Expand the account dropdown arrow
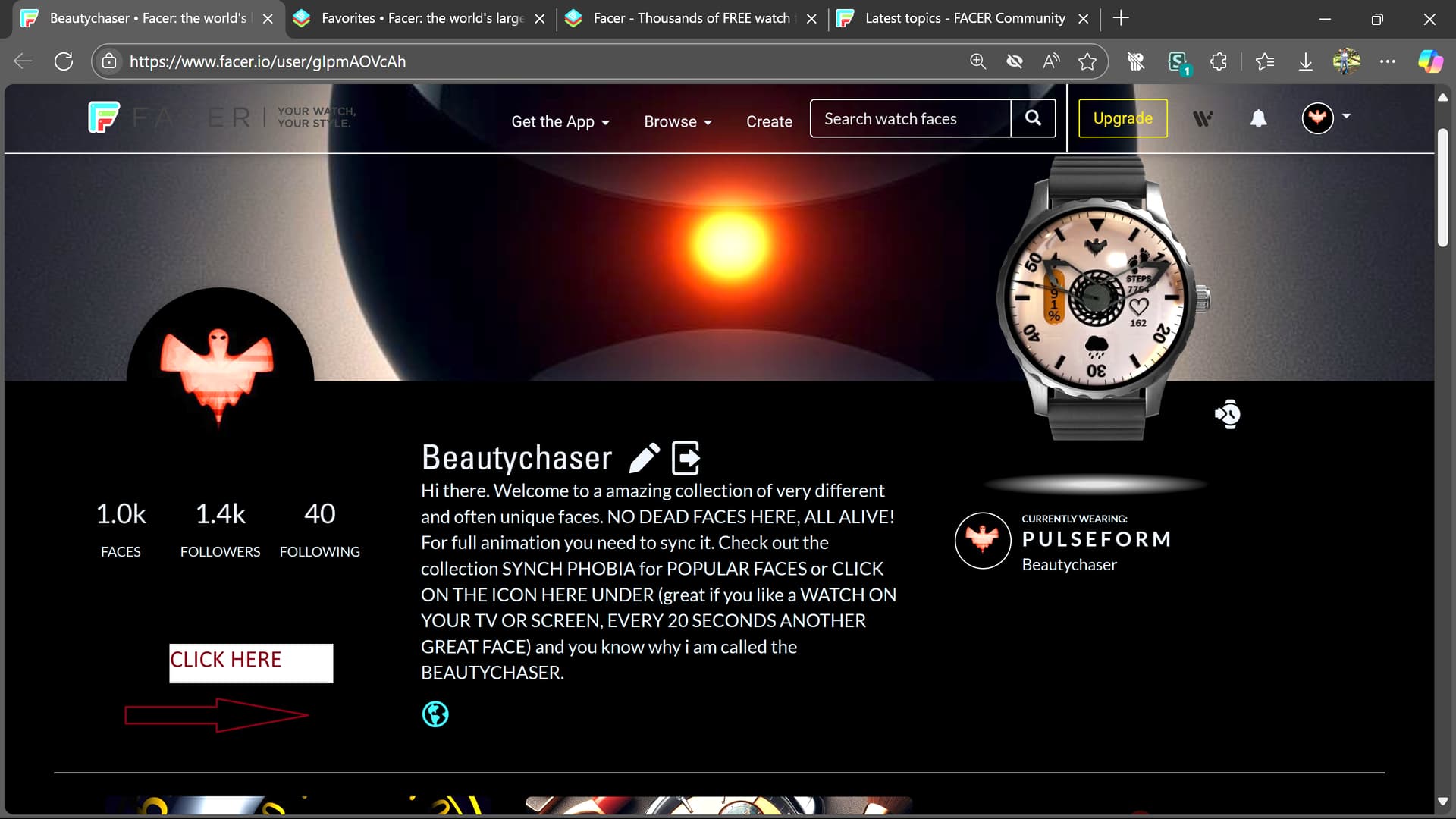Image resolution: width=1456 pixels, height=819 pixels. tap(1346, 116)
